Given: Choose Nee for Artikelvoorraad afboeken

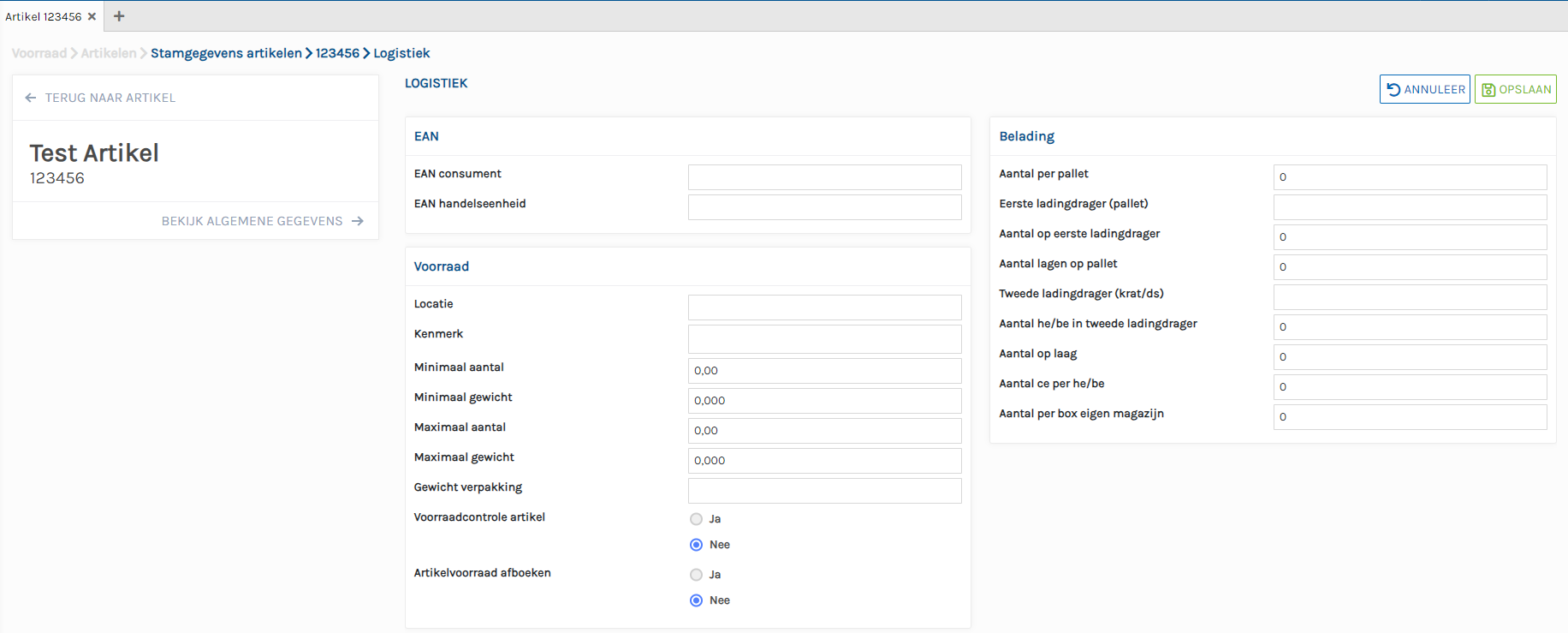Looking at the screenshot, I should pos(697,600).
